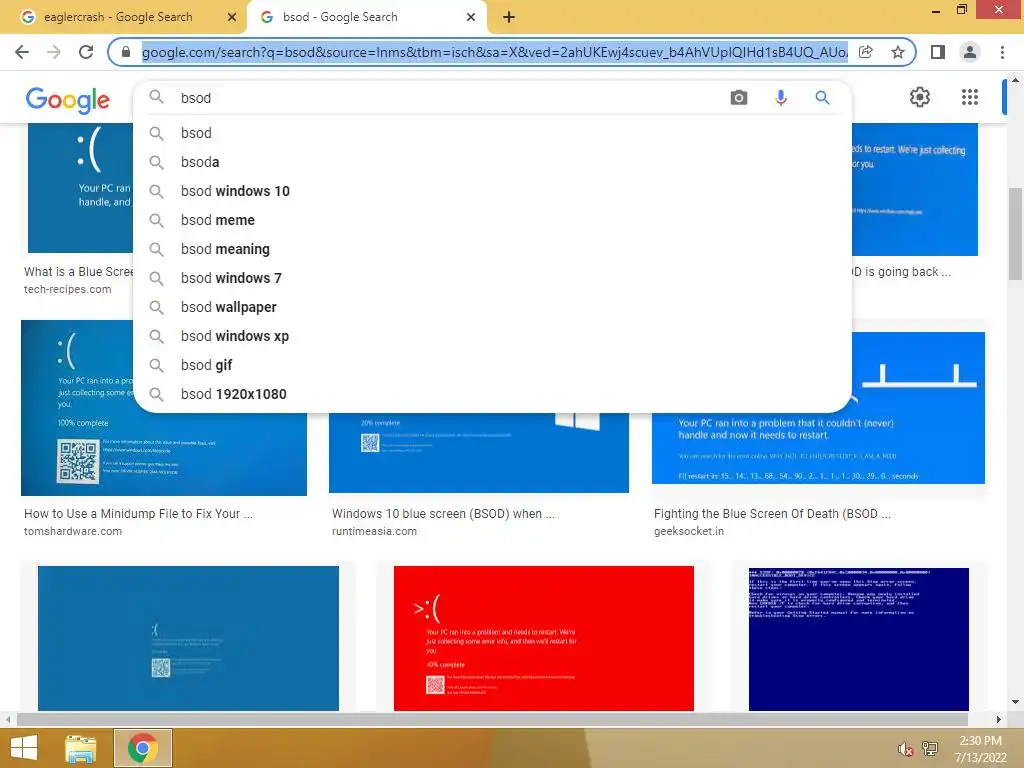
Task: Open the red screen of death image
Action: [543, 638]
